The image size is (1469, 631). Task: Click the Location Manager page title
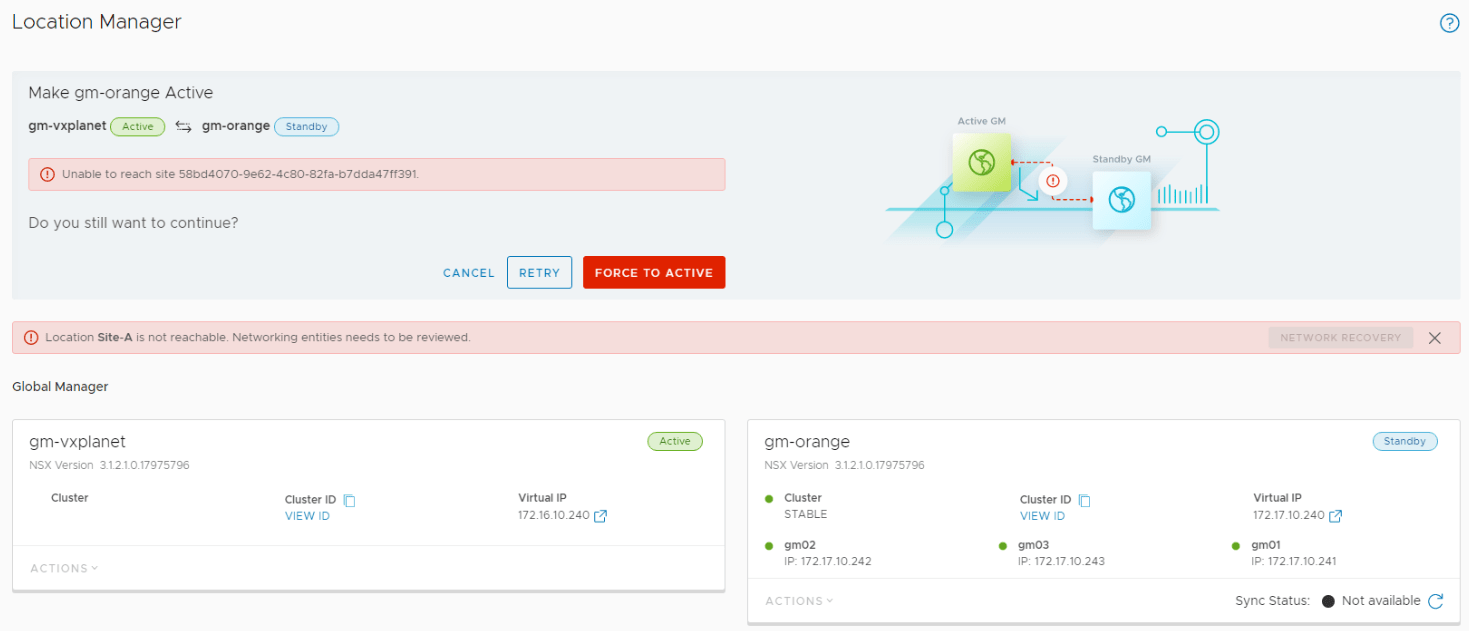click(97, 21)
